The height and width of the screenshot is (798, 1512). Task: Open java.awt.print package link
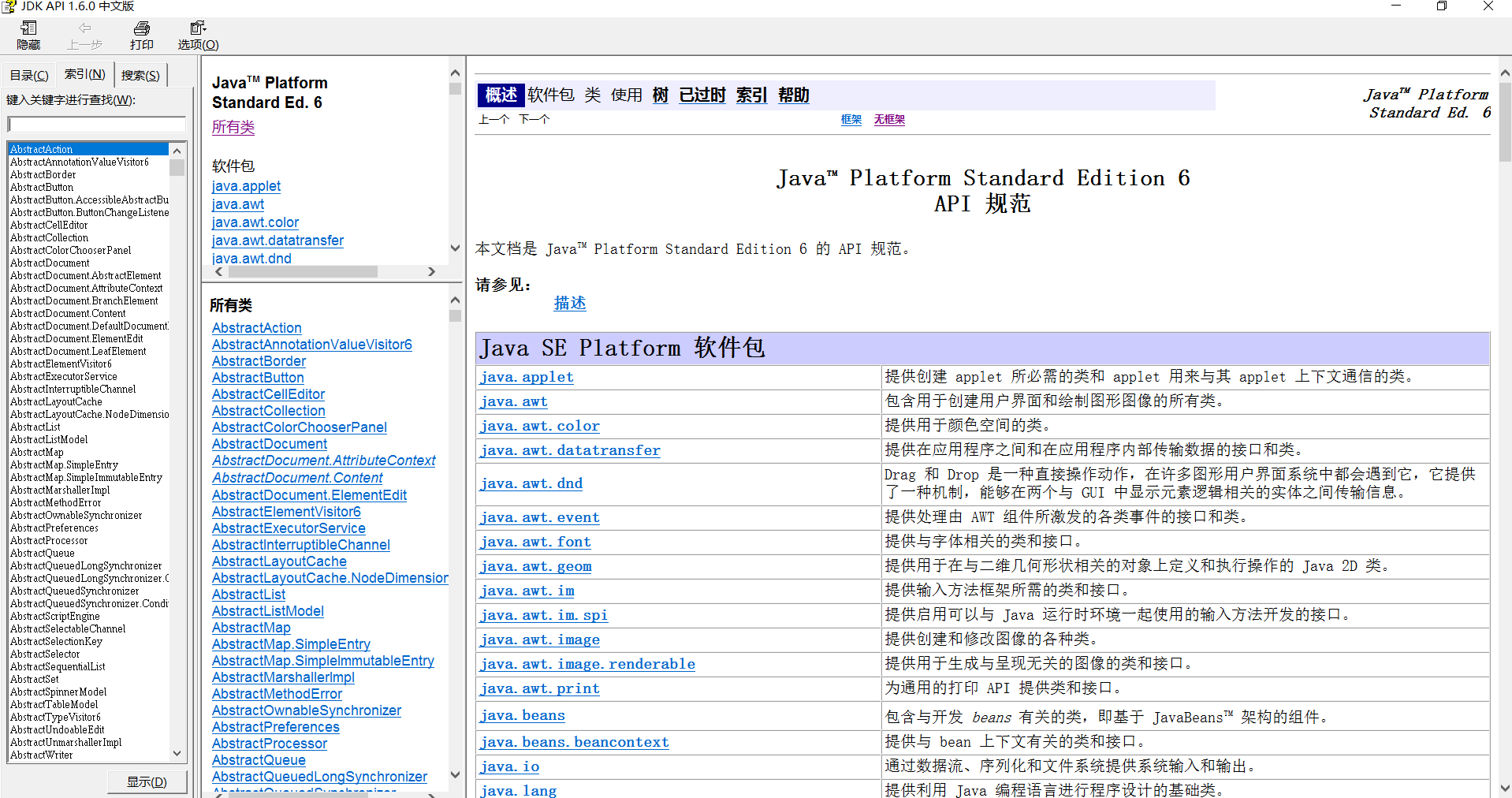pos(540,688)
